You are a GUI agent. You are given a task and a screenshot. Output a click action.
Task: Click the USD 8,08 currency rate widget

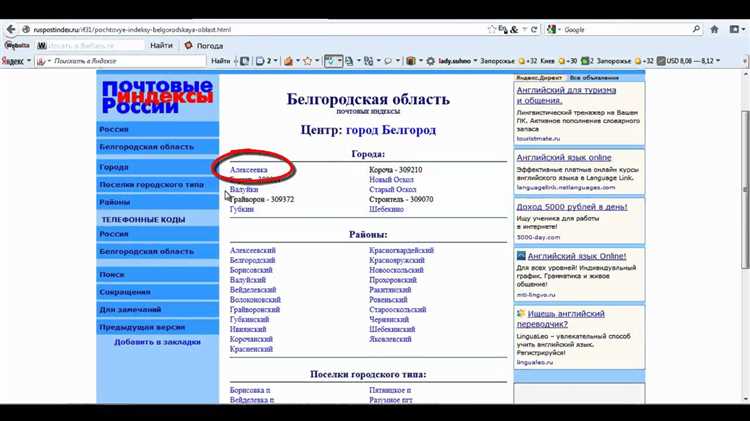[685, 61]
